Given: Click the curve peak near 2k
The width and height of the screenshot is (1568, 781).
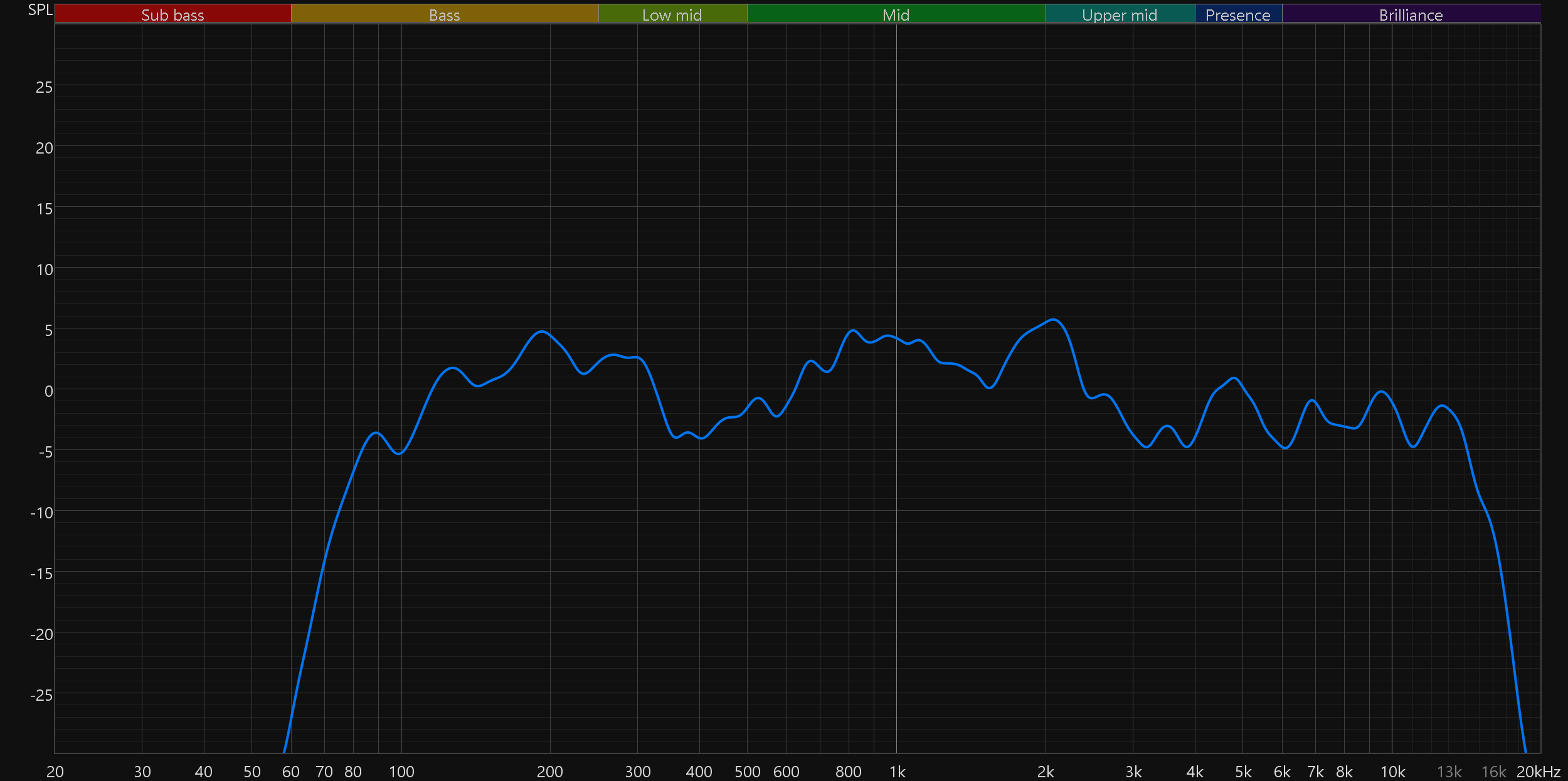Looking at the screenshot, I should (x=1053, y=320).
